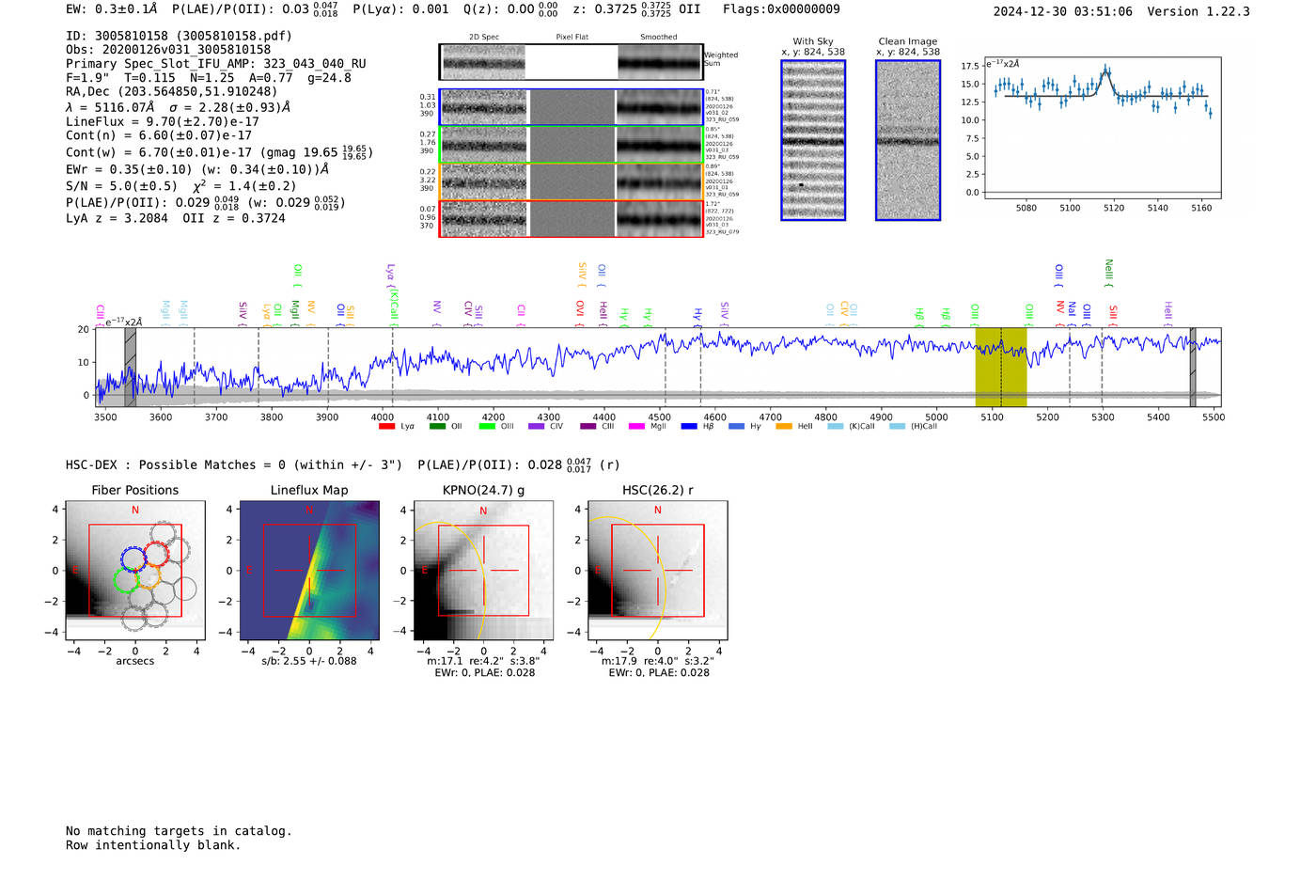Click the hatched gray band near 3550Å
Screen dimensions: 1316x896
point(131,367)
